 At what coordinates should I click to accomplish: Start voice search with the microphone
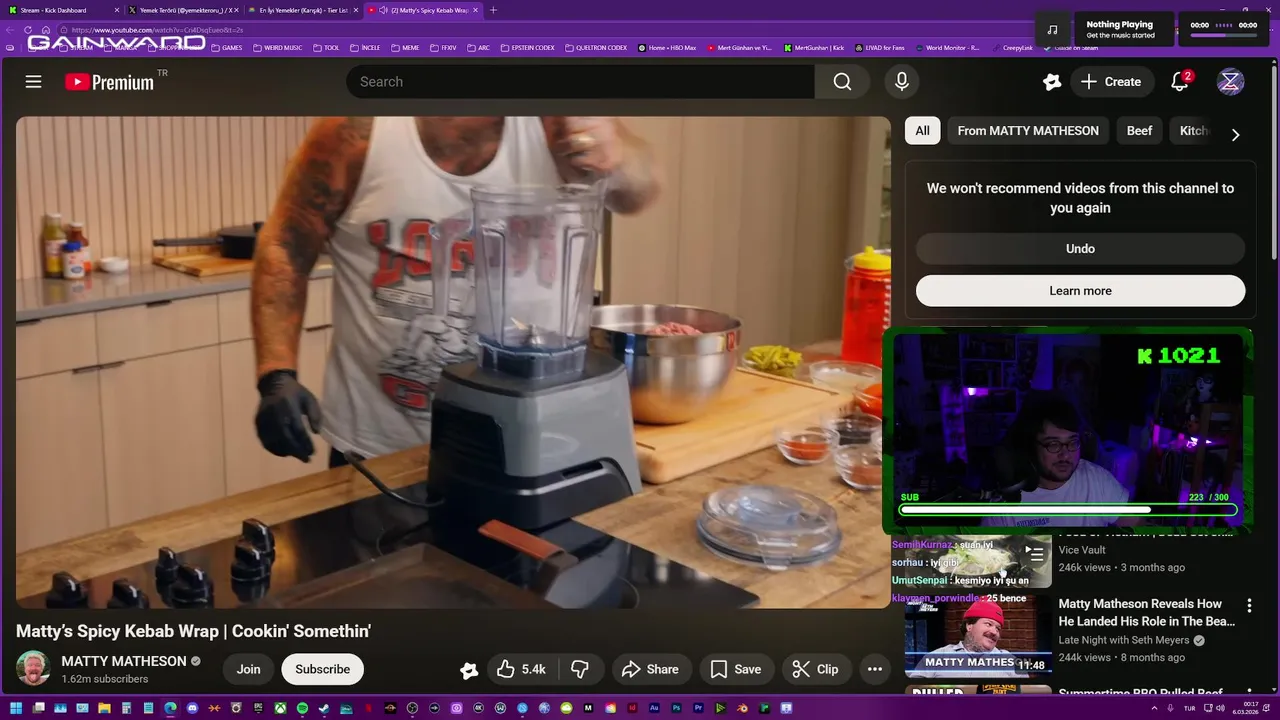(x=901, y=82)
